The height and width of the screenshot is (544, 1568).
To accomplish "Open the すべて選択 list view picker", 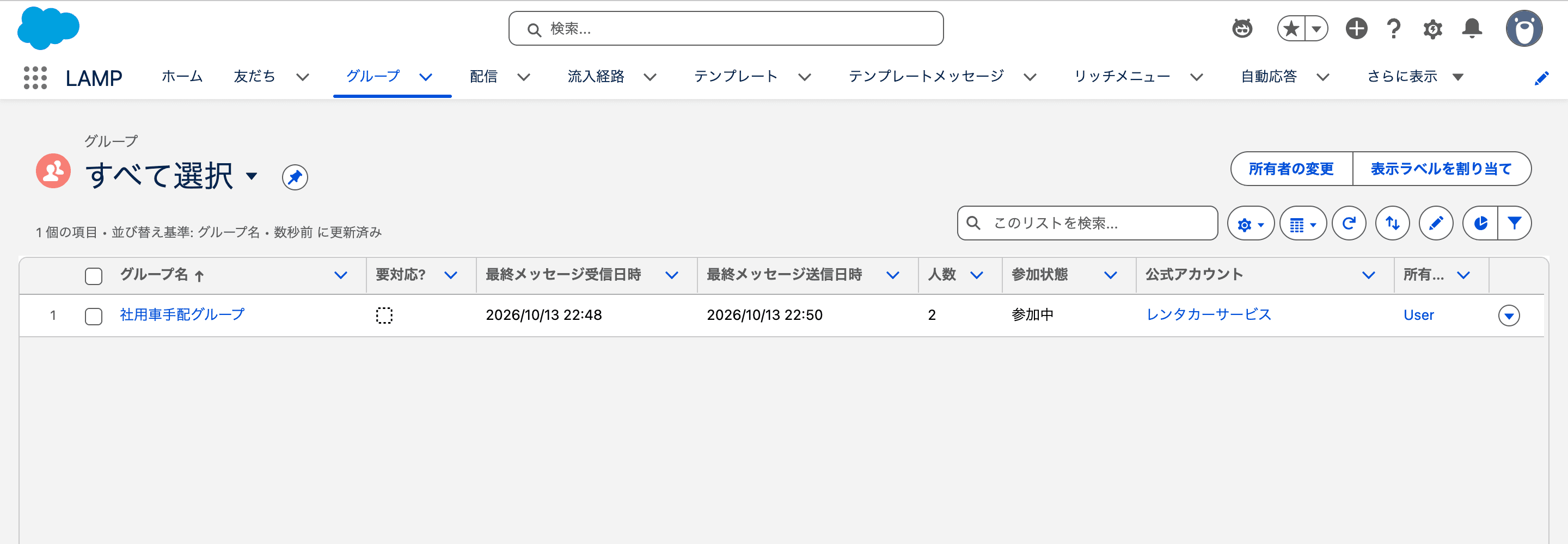I will point(252,176).
